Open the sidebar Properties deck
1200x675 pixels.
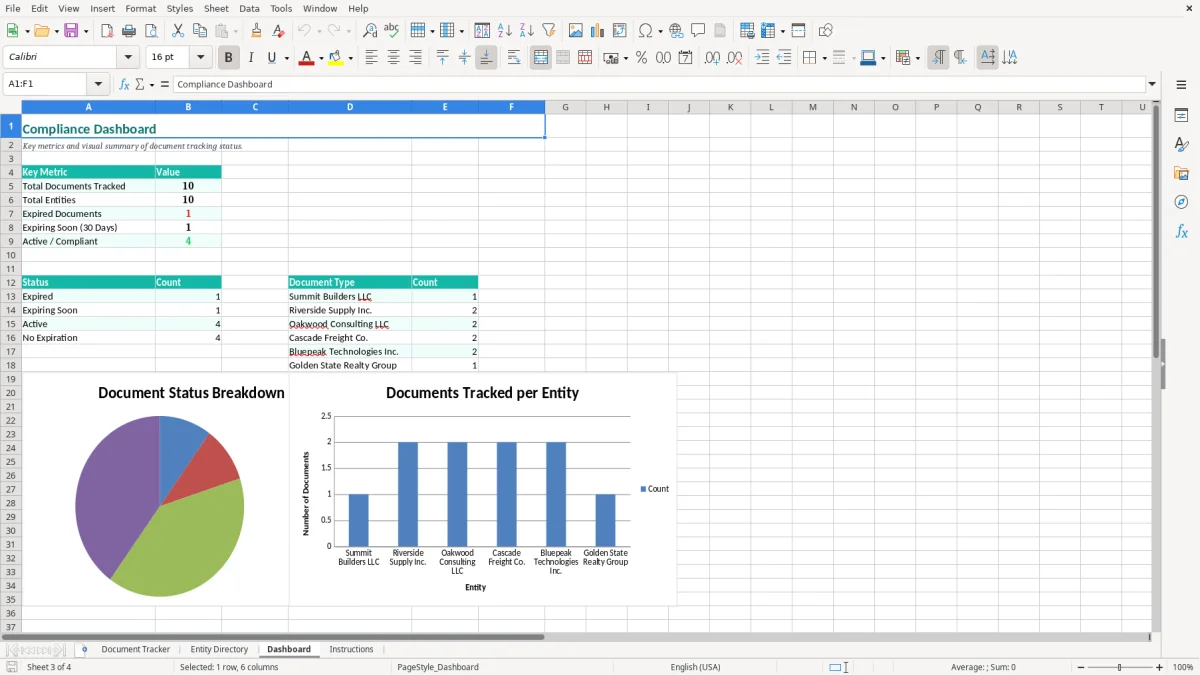[1181, 116]
